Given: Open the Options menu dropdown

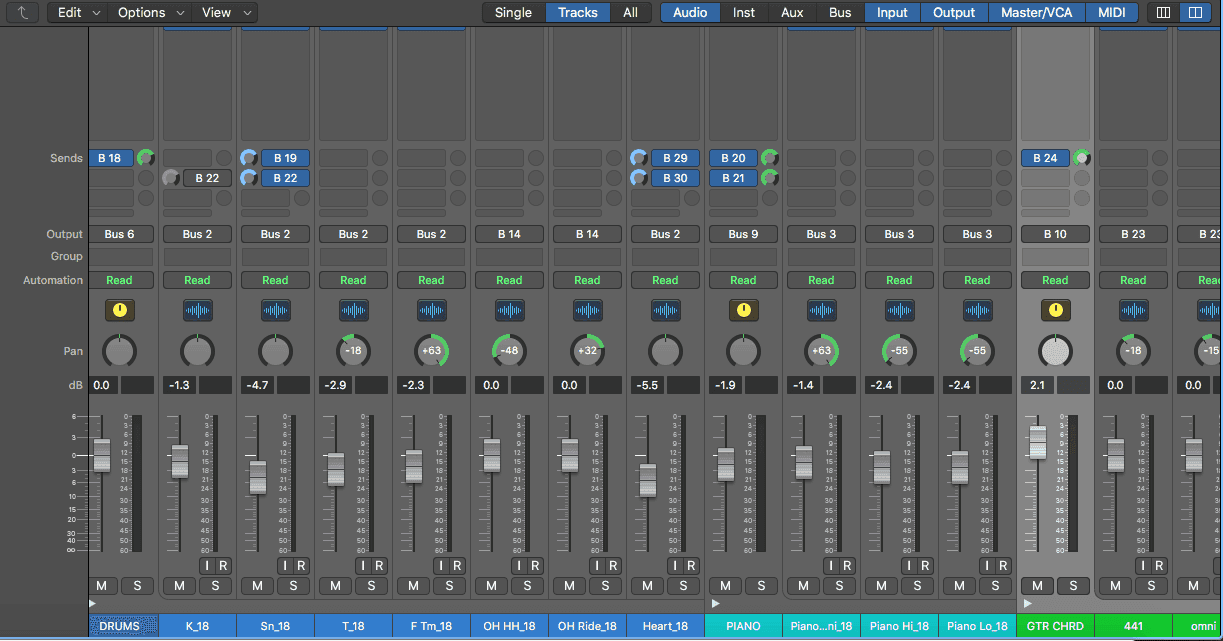Looking at the screenshot, I should click(x=151, y=13).
